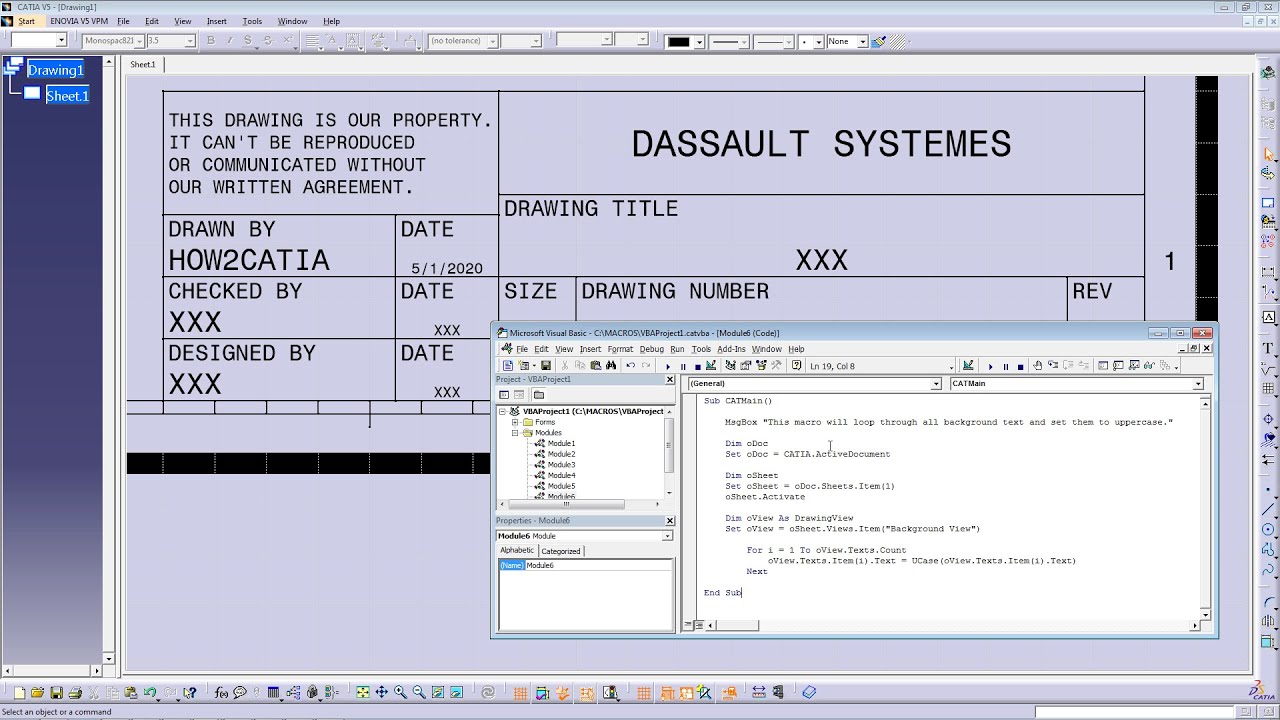Open the font name dropdown Monospac821
The height and width of the screenshot is (720, 1280).
click(x=138, y=41)
